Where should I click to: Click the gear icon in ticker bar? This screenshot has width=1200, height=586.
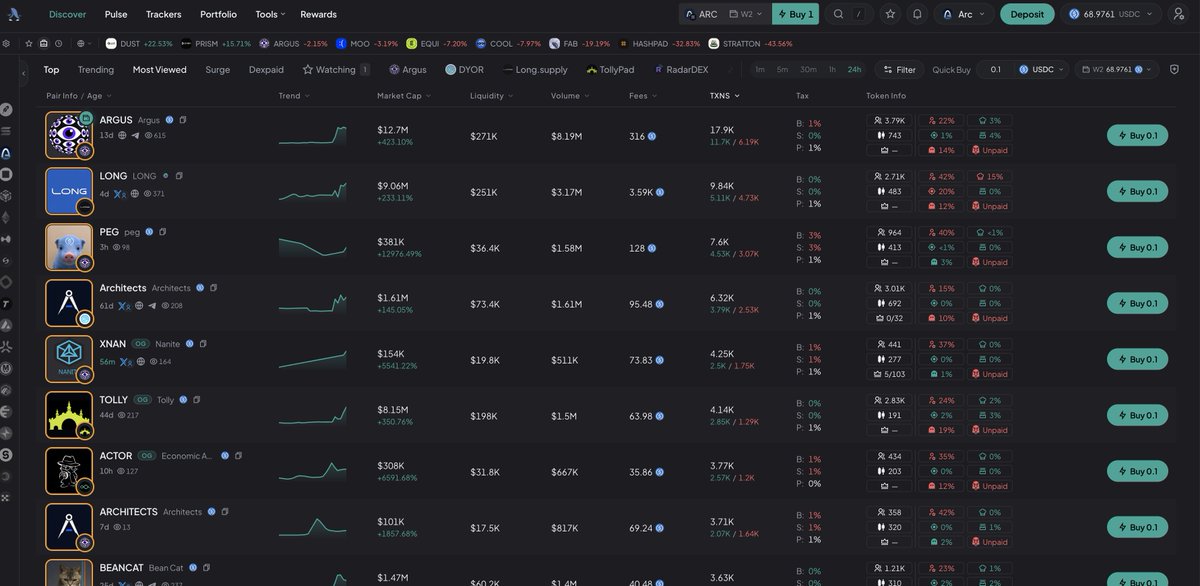(x=7, y=44)
